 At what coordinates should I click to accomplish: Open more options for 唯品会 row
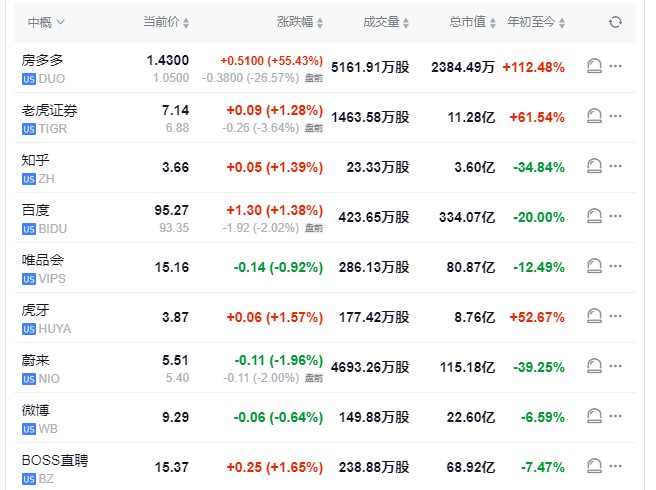coord(615,266)
